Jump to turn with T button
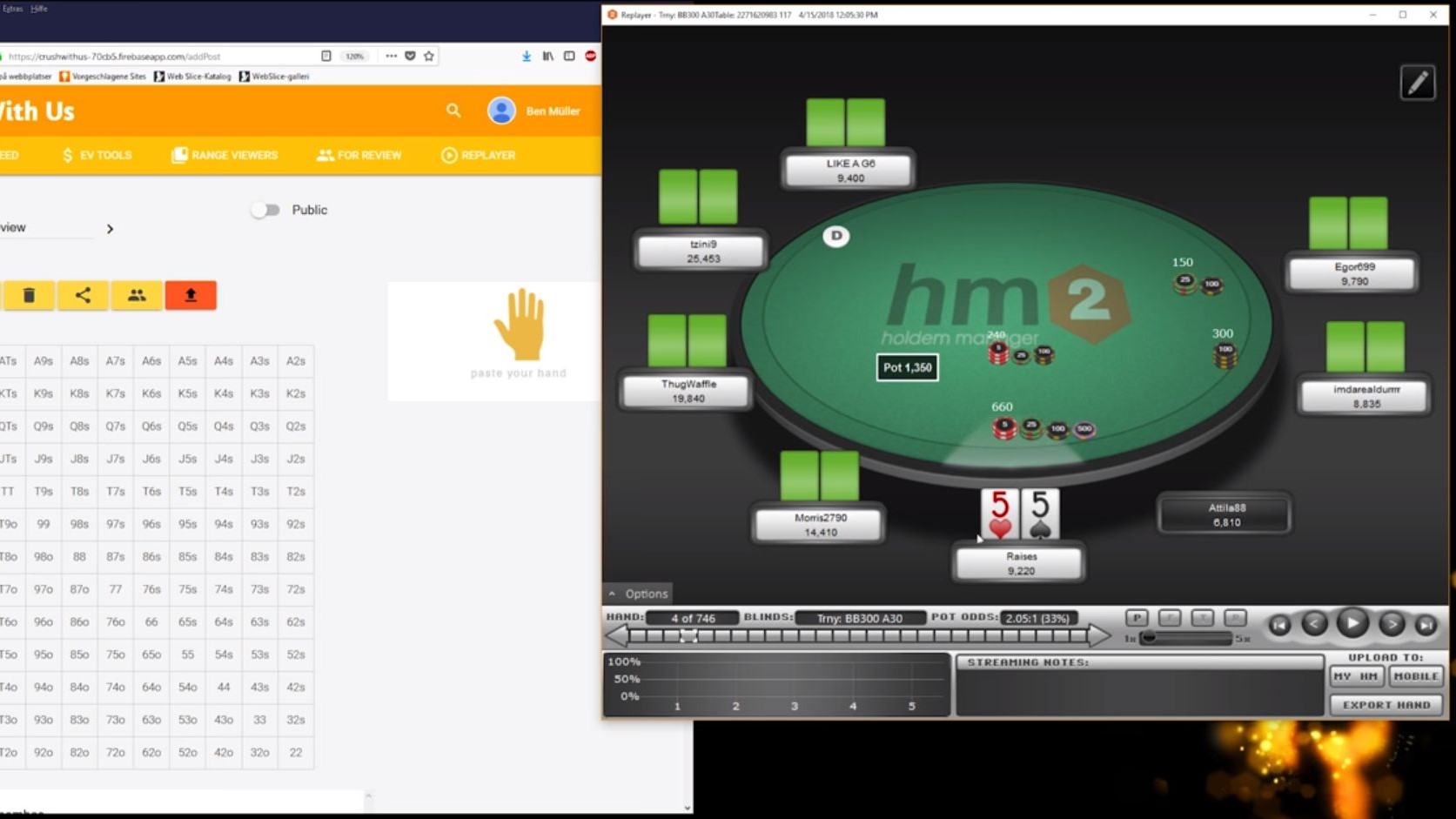The width and height of the screenshot is (1456, 819). point(1202,618)
